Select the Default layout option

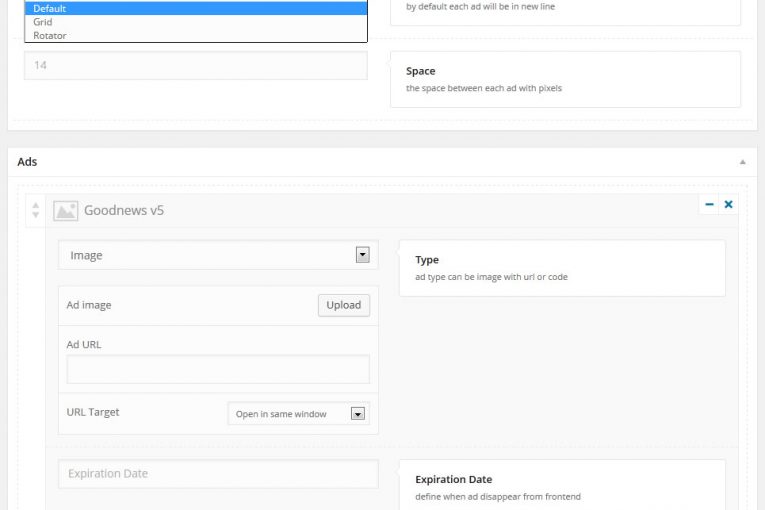pyautogui.click(x=196, y=8)
